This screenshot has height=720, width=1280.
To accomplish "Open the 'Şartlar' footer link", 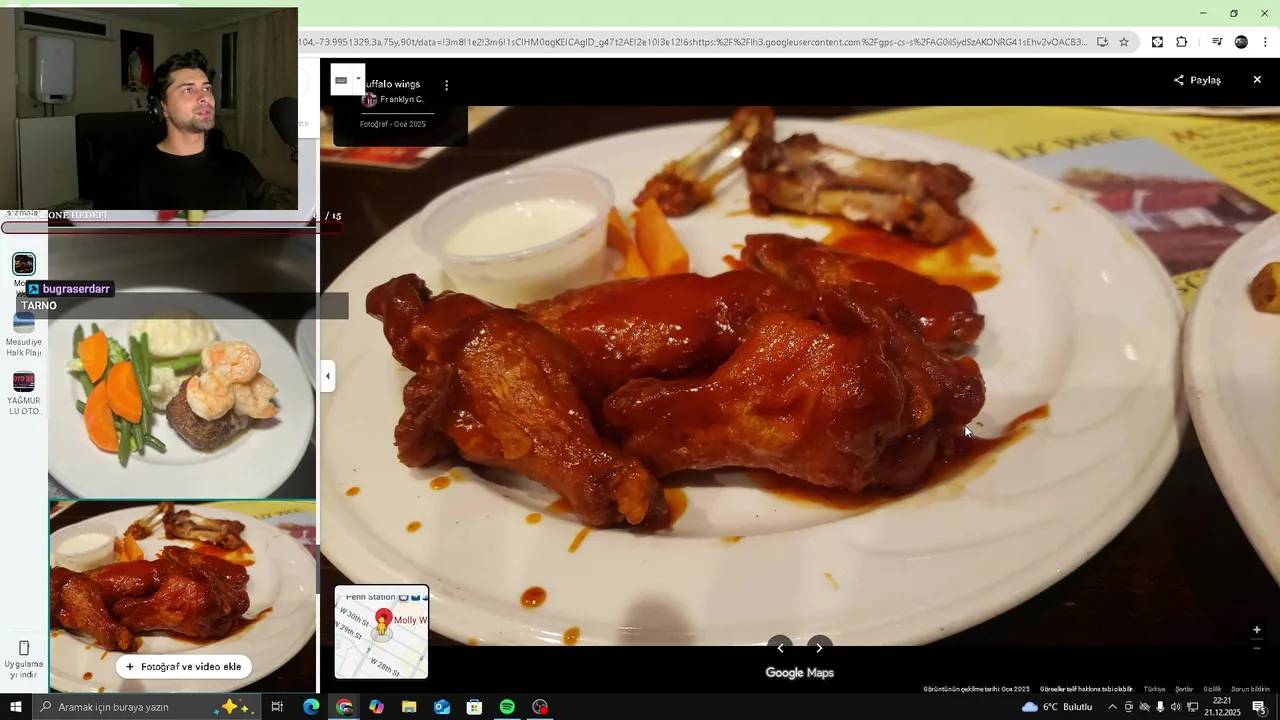I will 1184,689.
